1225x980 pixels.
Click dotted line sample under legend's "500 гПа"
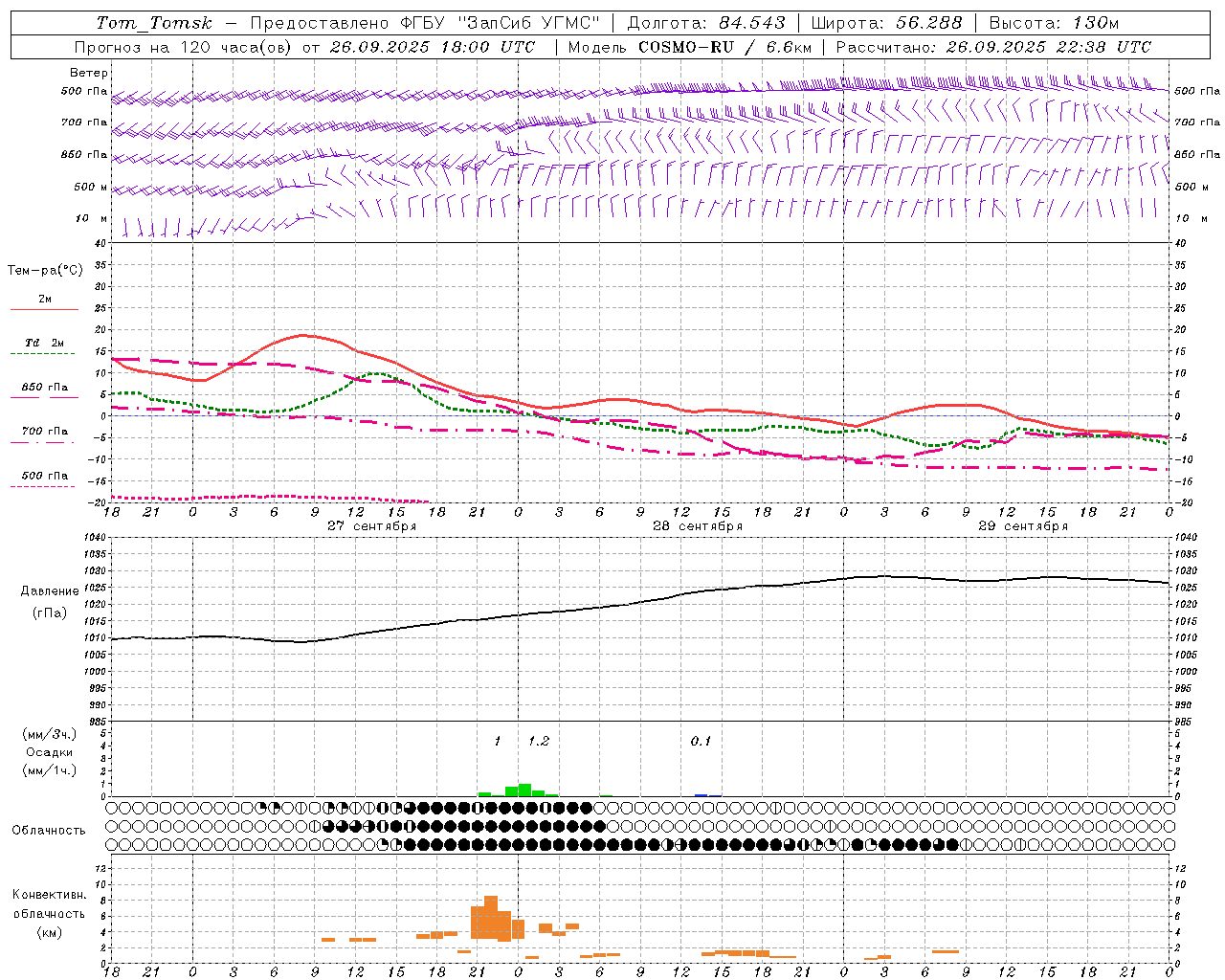42,486
